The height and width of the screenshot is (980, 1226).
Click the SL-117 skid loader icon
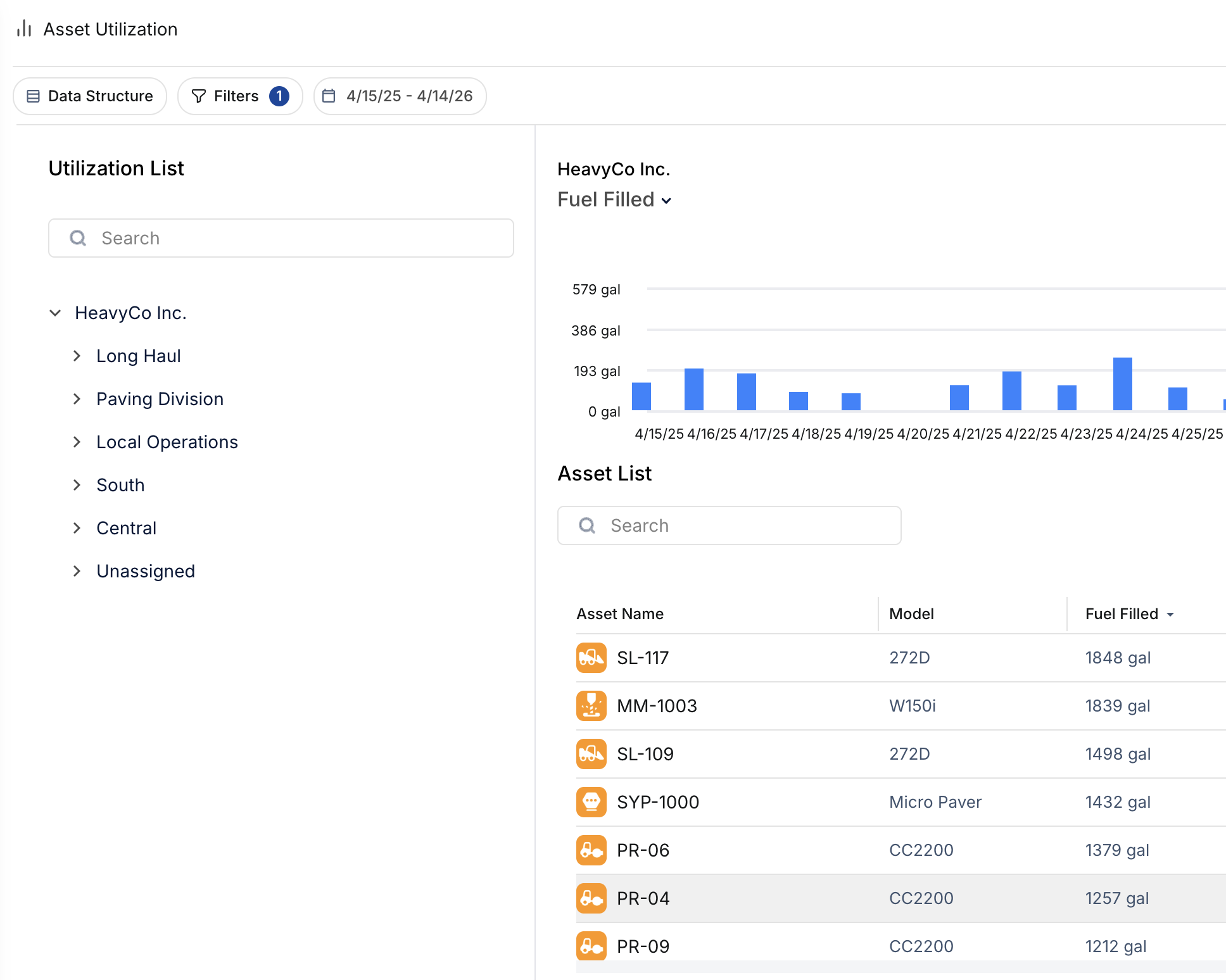(x=591, y=658)
